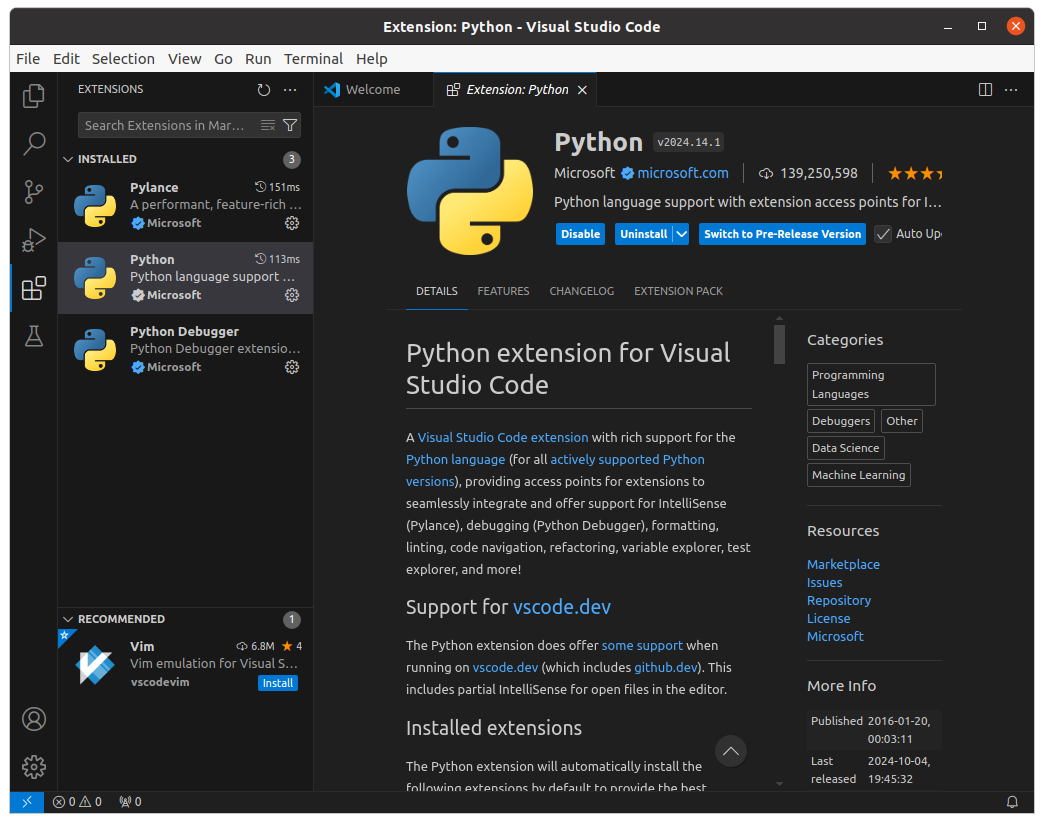Select Pylance in the installed list
This screenshot has width=1044, height=823.
tap(185, 205)
